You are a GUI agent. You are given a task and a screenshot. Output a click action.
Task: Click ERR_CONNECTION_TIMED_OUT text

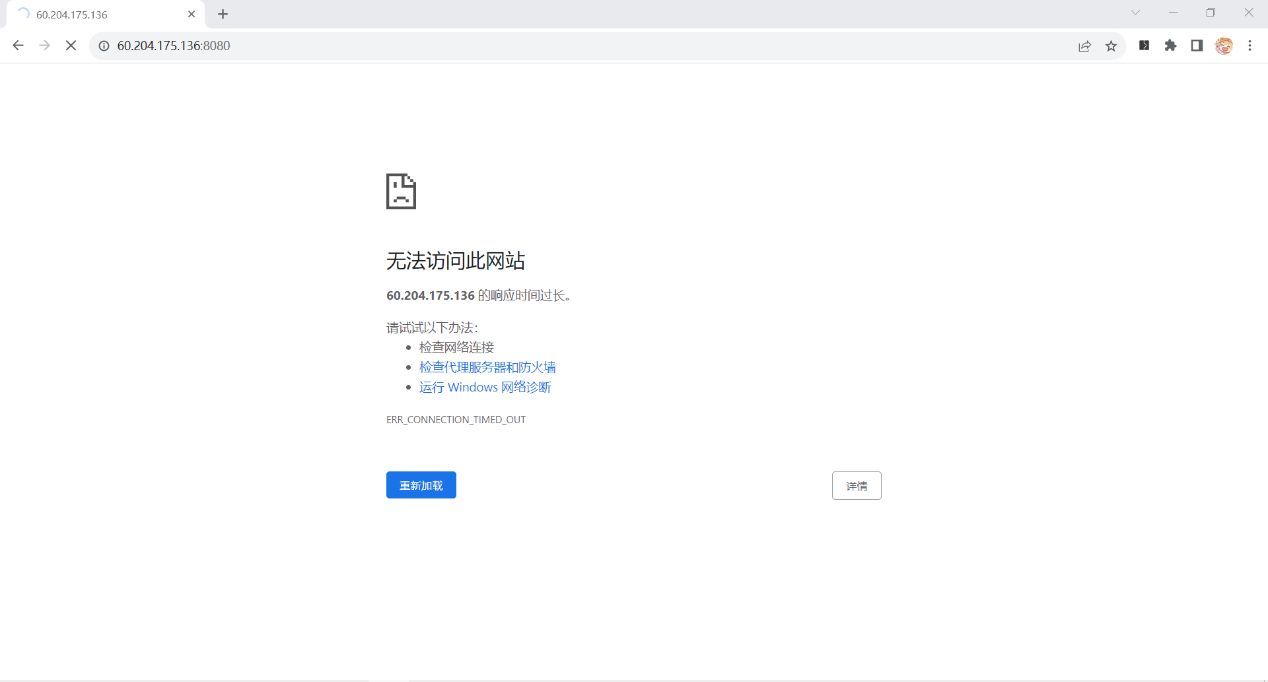click(x=456, y=420)
